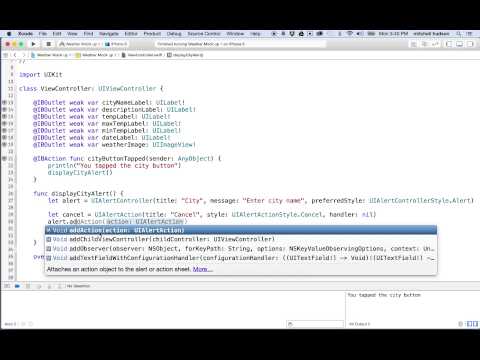Screen dimensions: 480x360
Task: Follow the More... link in completion description
Action: pos(202,269)
